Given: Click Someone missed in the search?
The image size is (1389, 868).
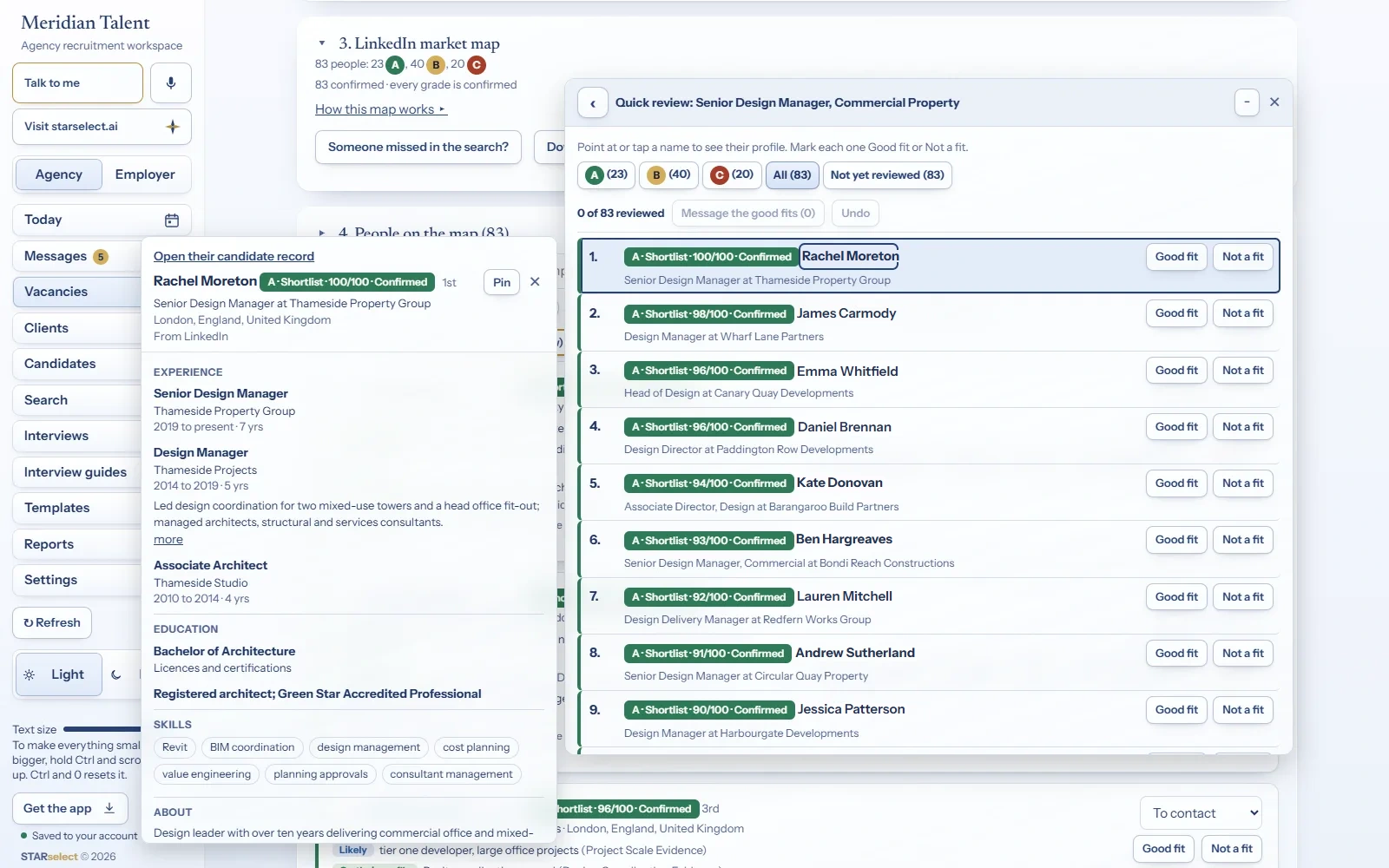Looking at the screenshot, I should (x=418, y=148).
